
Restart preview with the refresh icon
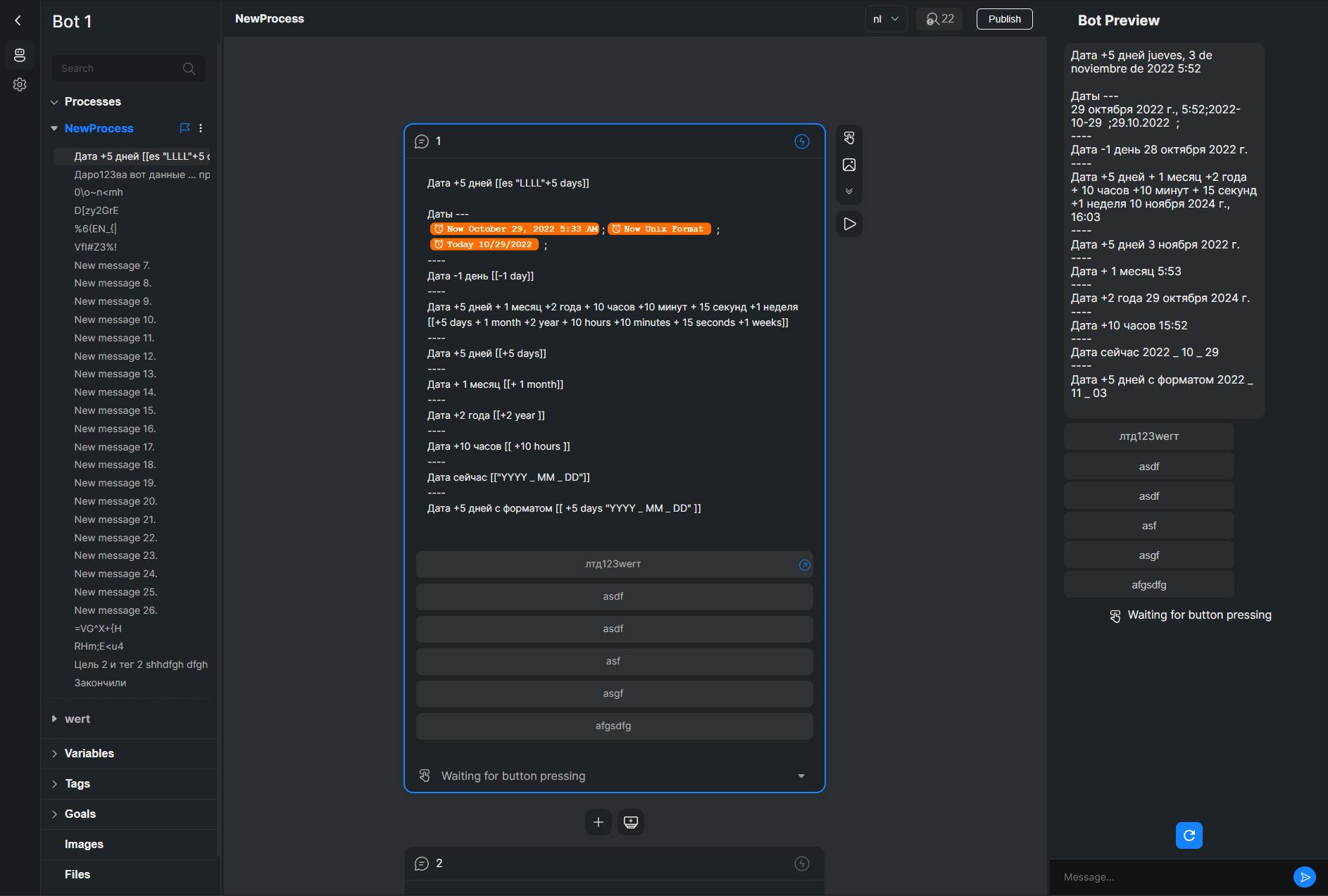point(1189,835)
